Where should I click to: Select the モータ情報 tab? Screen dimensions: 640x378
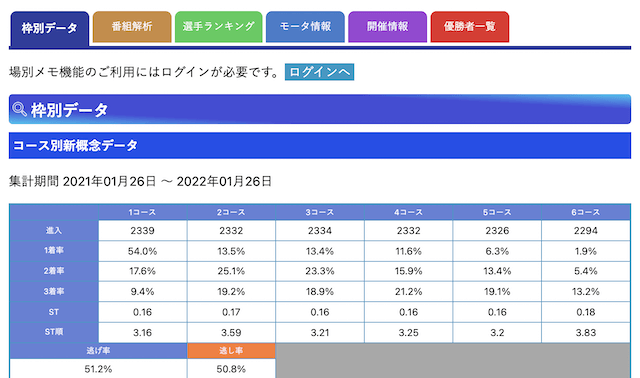tap(305, 27)
